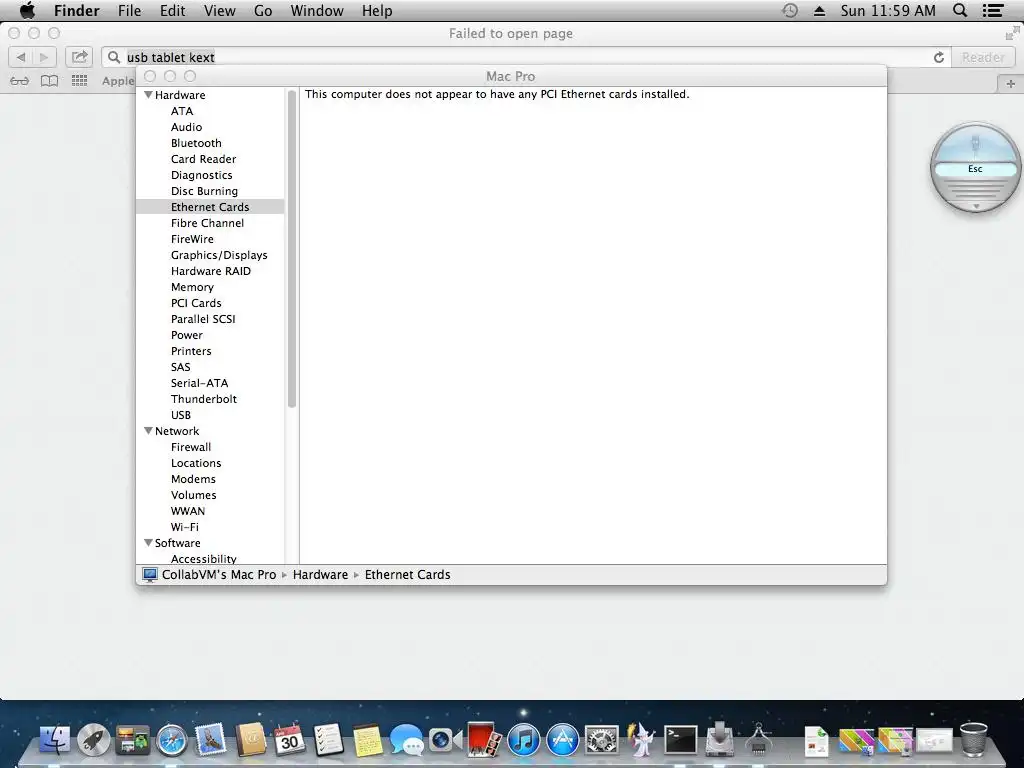This screenshot has height=768, width=1024.
Task: Open Mission Control in Dock
Action: (133, 741)
